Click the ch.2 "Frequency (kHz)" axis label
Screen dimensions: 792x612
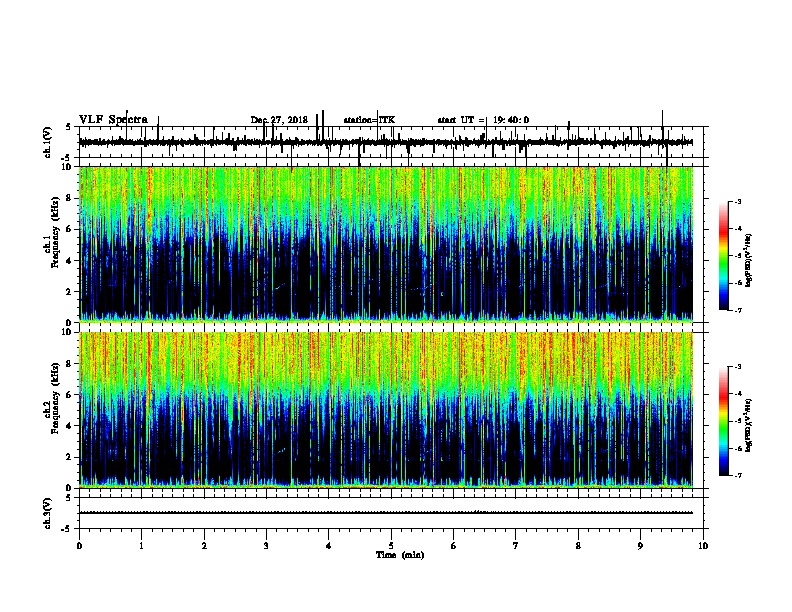coord(55,398)
